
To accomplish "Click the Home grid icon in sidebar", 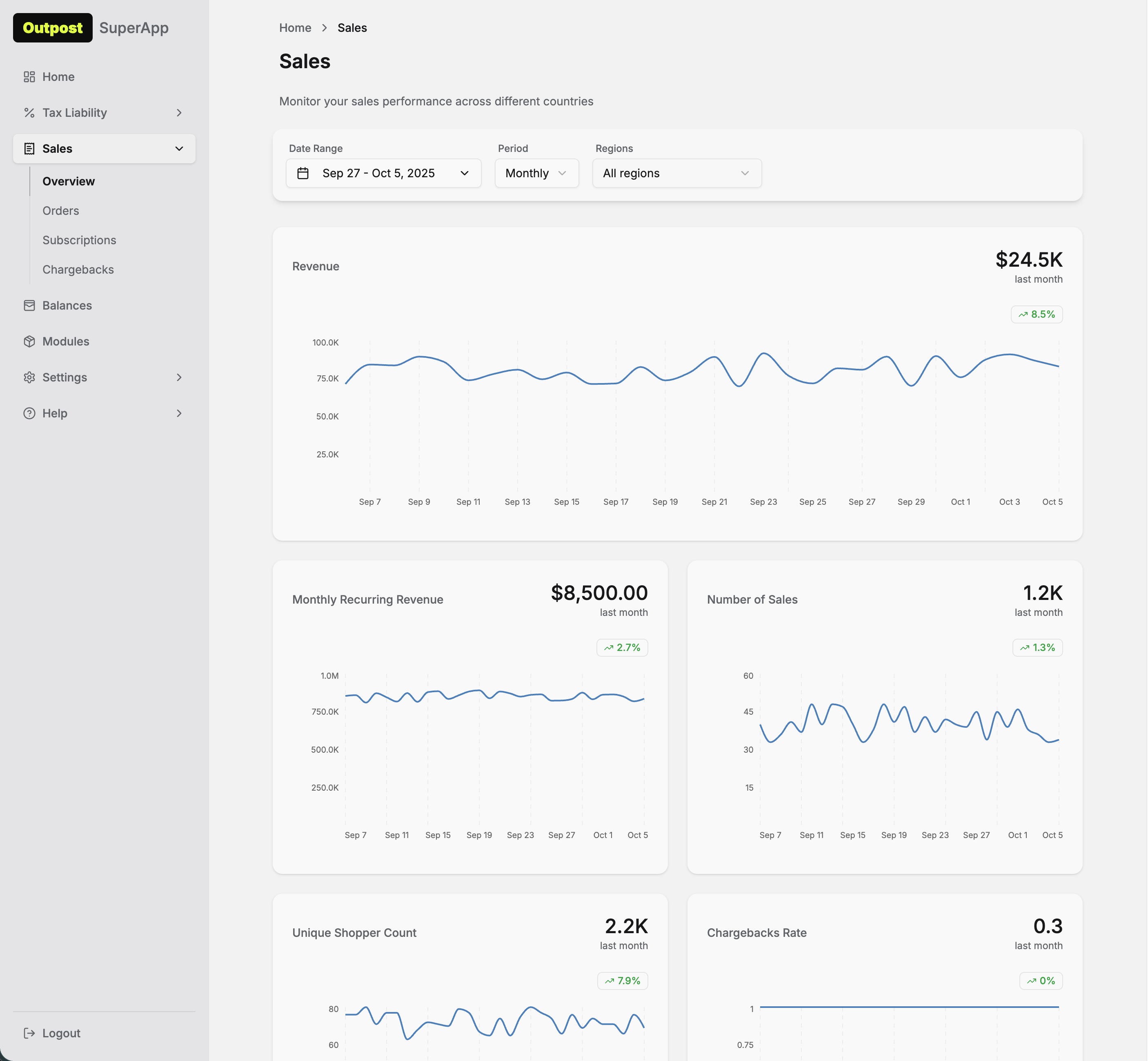I will point(29,77).
